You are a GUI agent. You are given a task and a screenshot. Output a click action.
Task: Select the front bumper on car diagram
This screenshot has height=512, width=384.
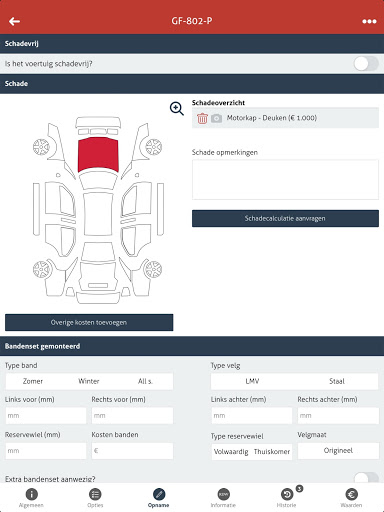pyautogui.click(x=98, y=122)
